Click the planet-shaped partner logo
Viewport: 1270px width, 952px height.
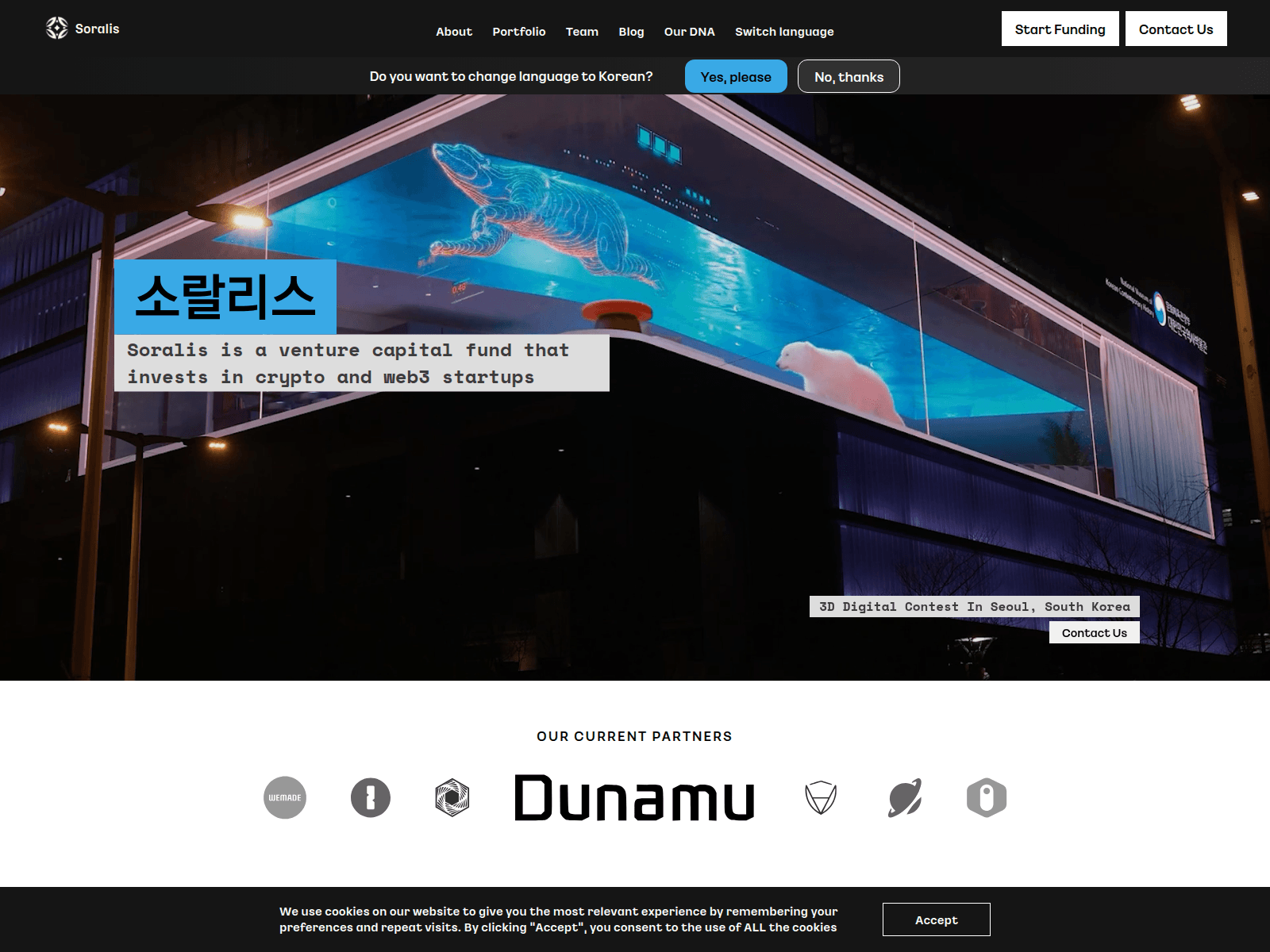[905, 797]
